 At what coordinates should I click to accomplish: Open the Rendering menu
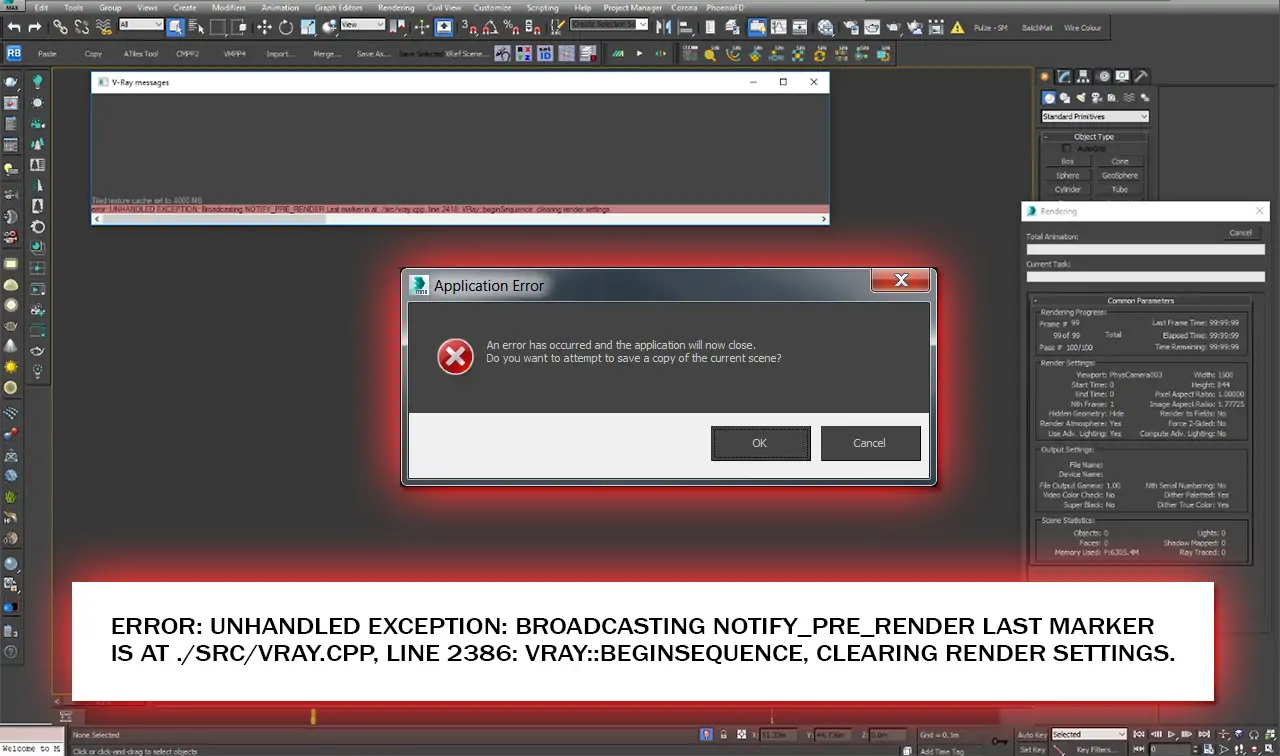(x=395, y=8)
